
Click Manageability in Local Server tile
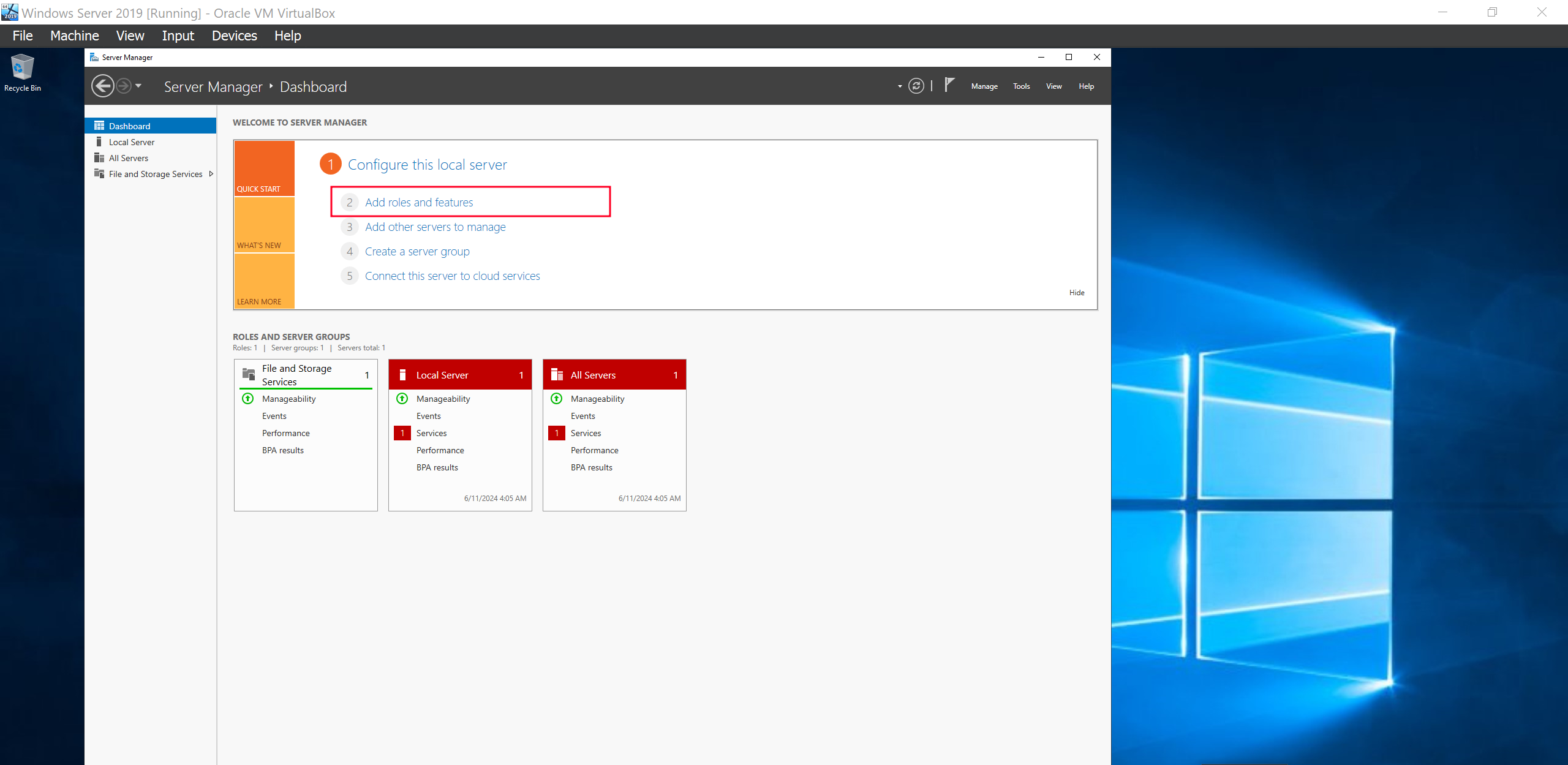(443, 399)
